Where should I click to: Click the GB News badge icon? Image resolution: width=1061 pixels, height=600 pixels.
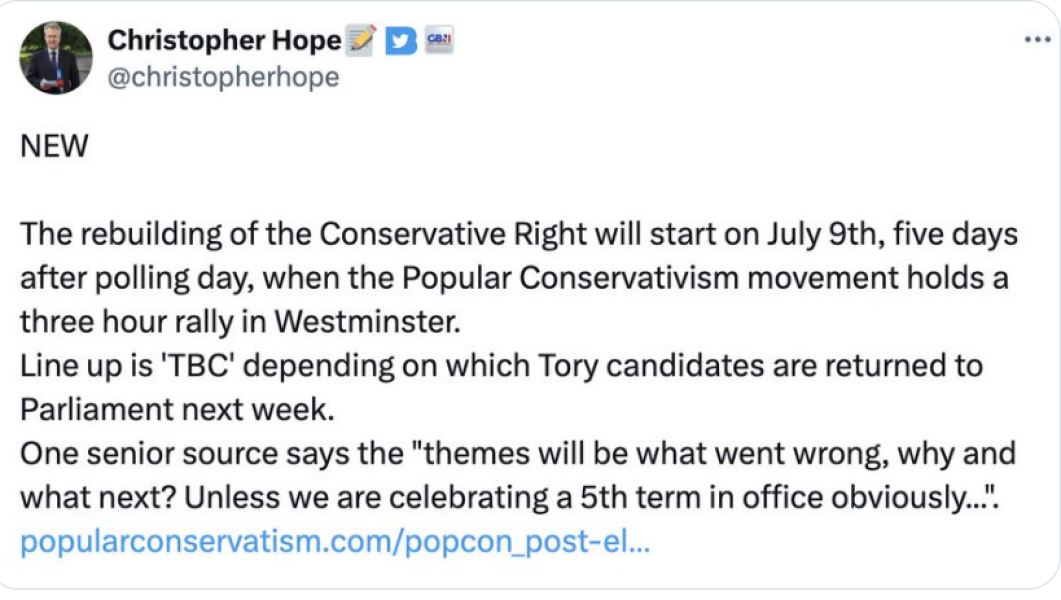(x=439, y=41)
